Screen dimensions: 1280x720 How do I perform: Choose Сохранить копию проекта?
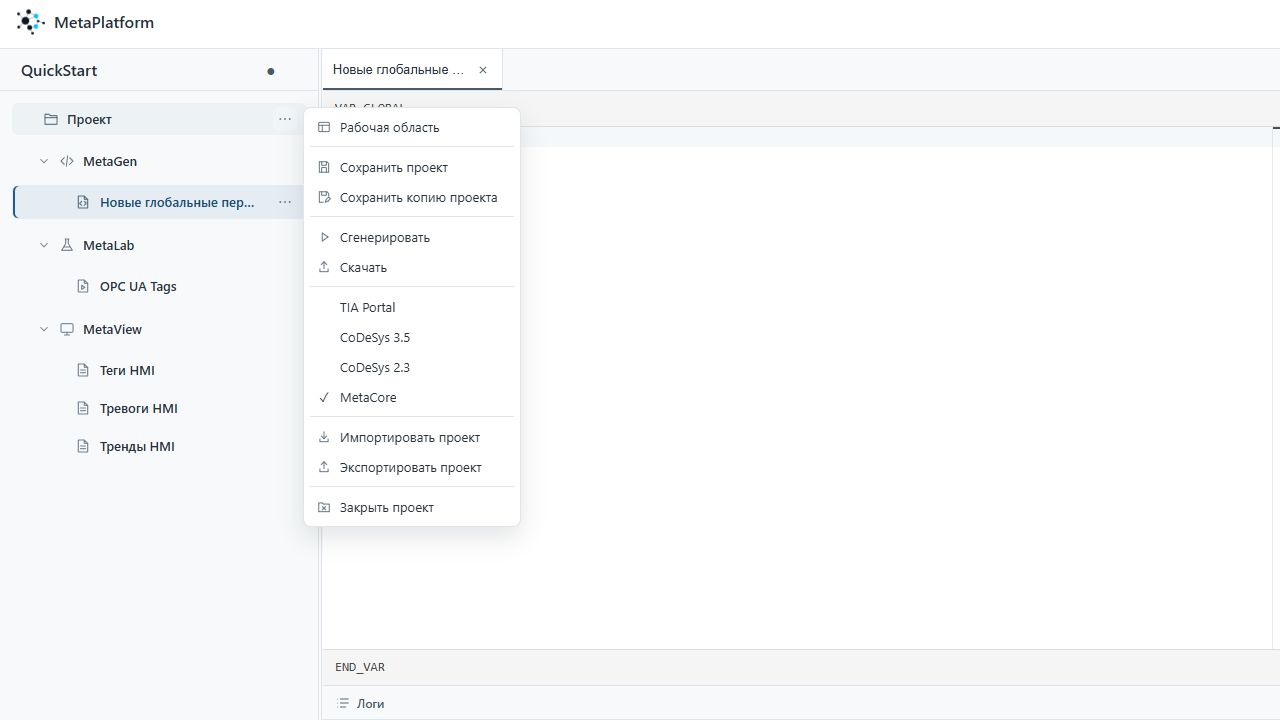pos(412,197)
